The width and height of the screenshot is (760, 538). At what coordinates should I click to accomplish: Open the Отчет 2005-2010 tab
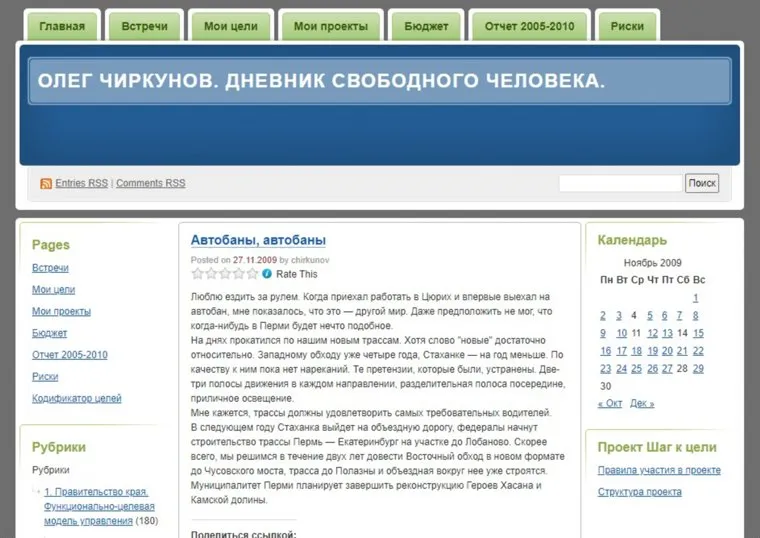pos(529,26)
